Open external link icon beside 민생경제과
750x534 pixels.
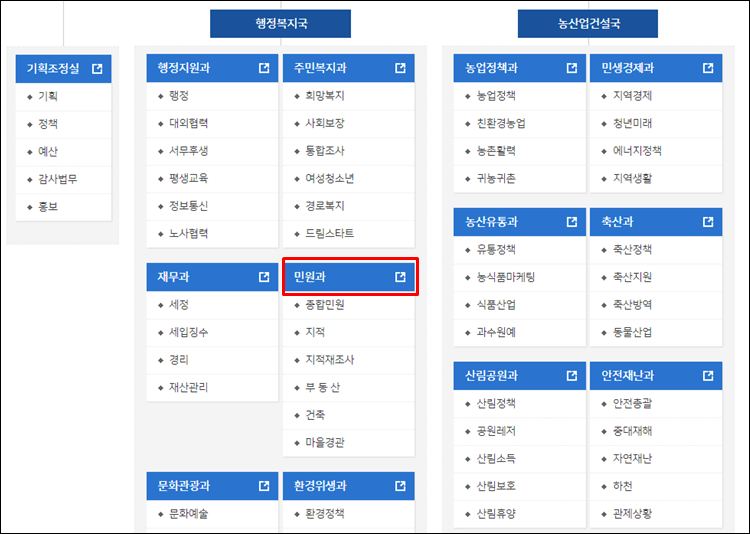708,68
